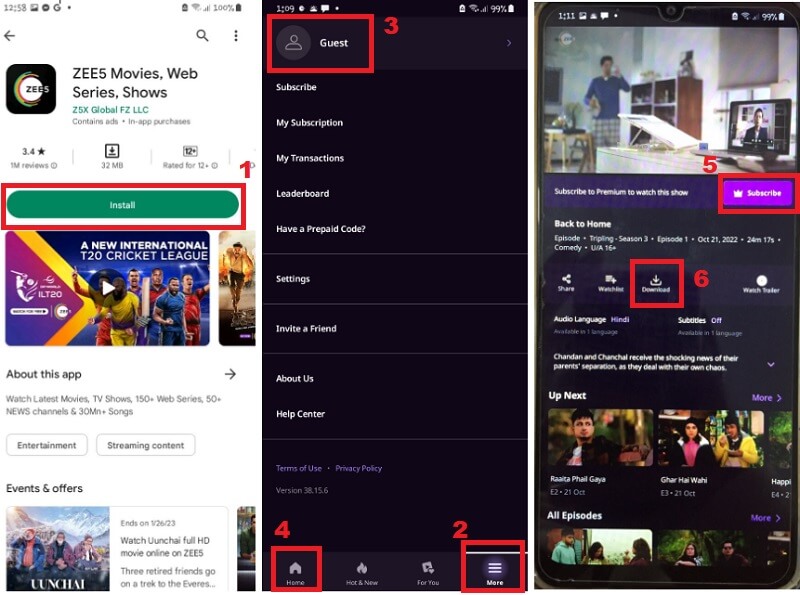800x595 pixels.
Task: Tap the Guest profile avatar icon
Action: [x=293, y=43]
